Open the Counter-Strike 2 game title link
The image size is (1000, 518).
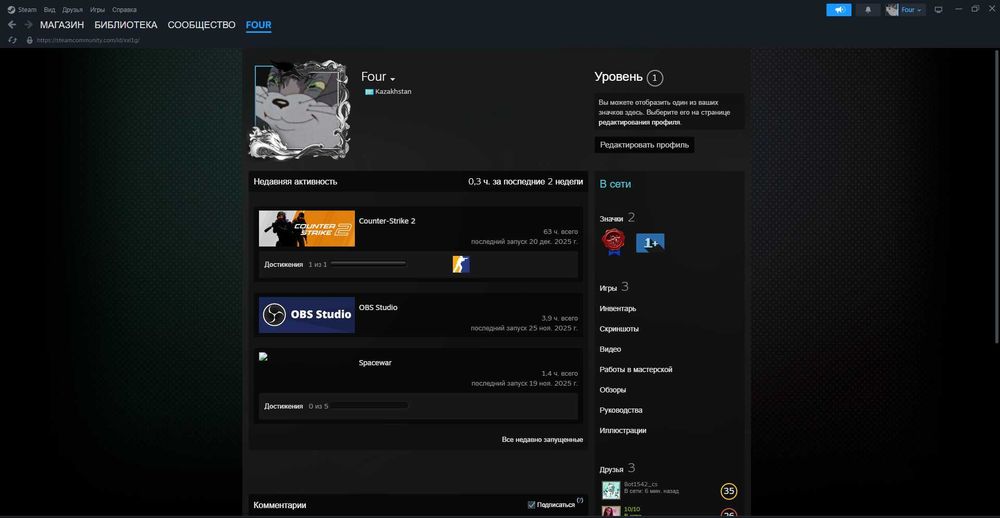point(387,221)
